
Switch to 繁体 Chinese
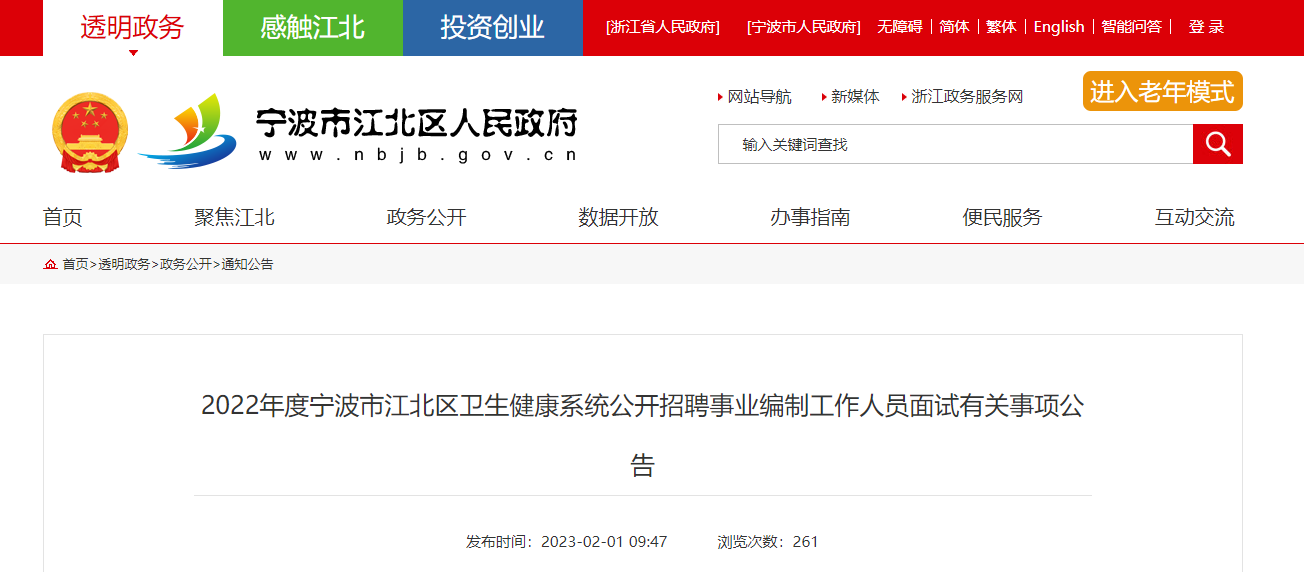pyautogui.click(x=1002, y=27)
